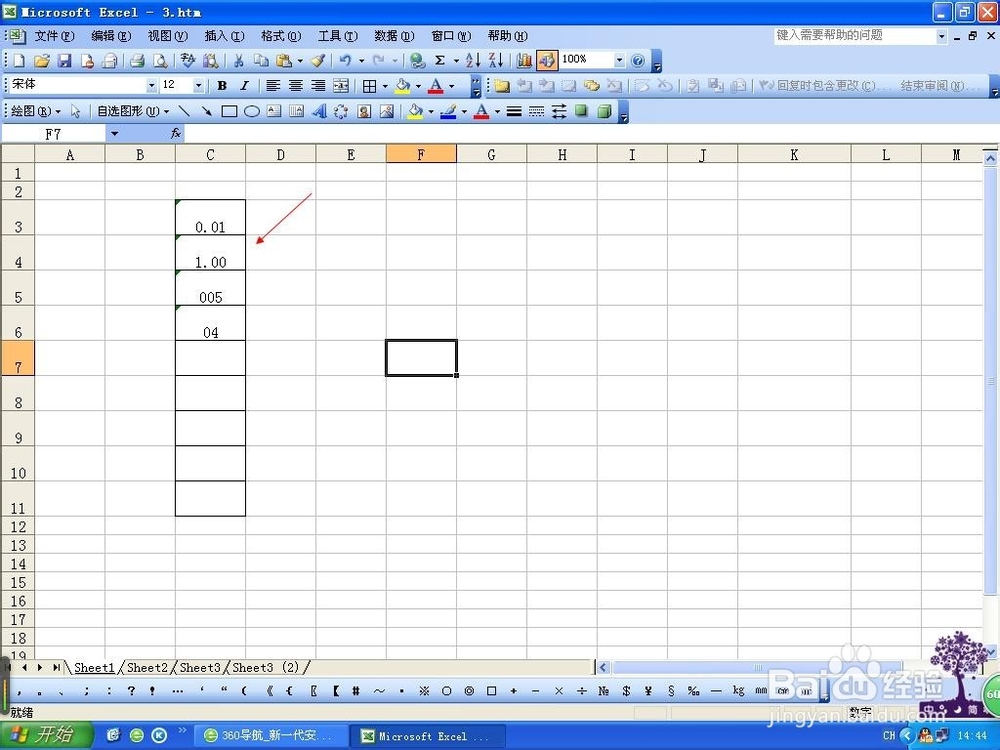
Task: Open a file with the folder icon
Action: coord(42,61)
